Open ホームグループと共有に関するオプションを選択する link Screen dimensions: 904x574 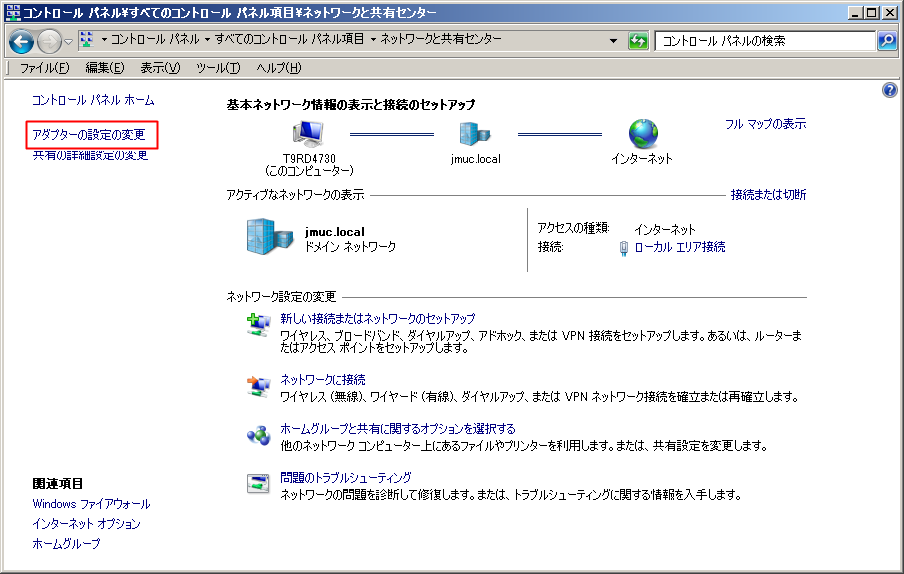click(x=397, y=429)
